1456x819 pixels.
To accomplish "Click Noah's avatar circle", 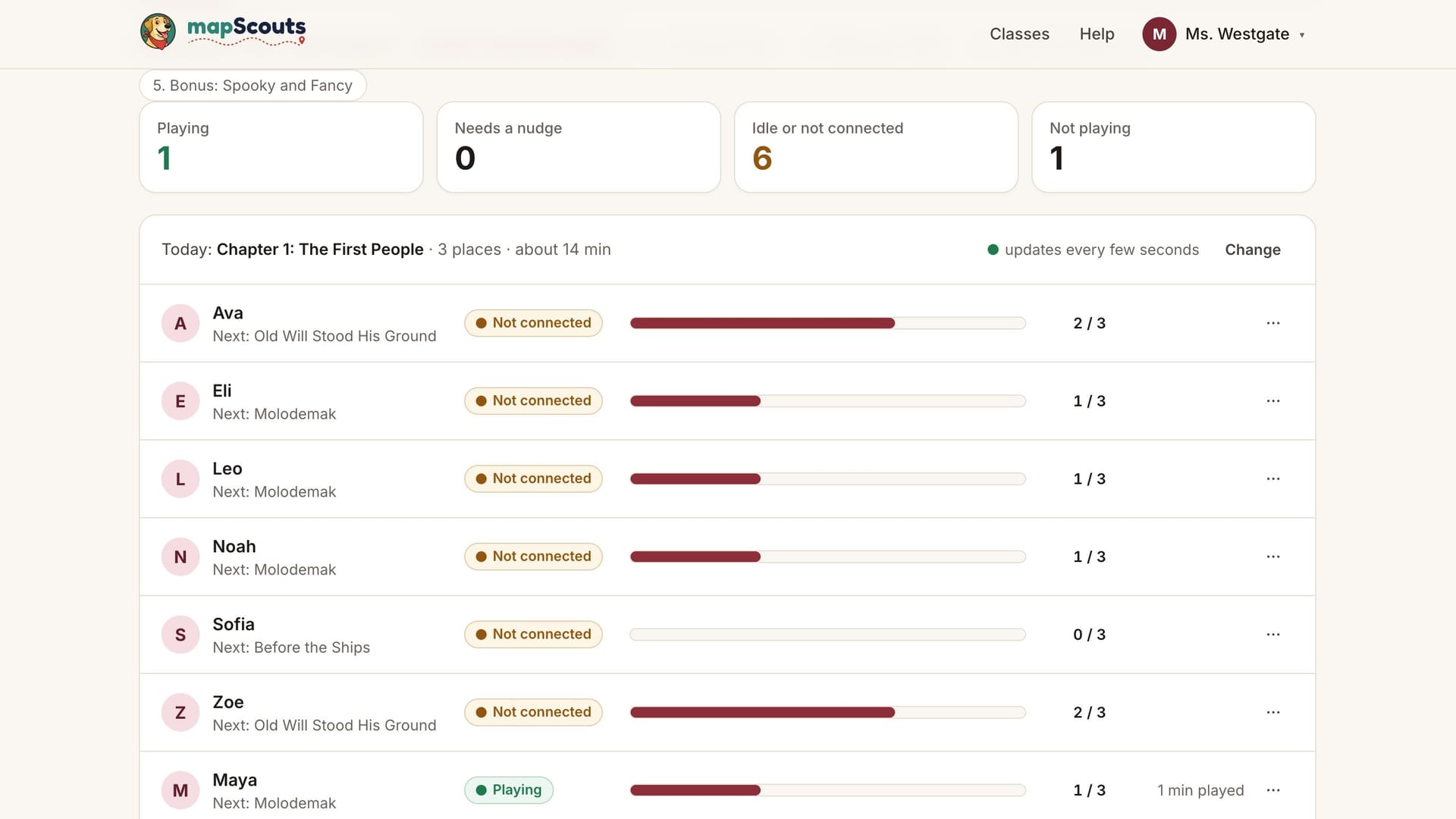I will [x=180, y=557].
